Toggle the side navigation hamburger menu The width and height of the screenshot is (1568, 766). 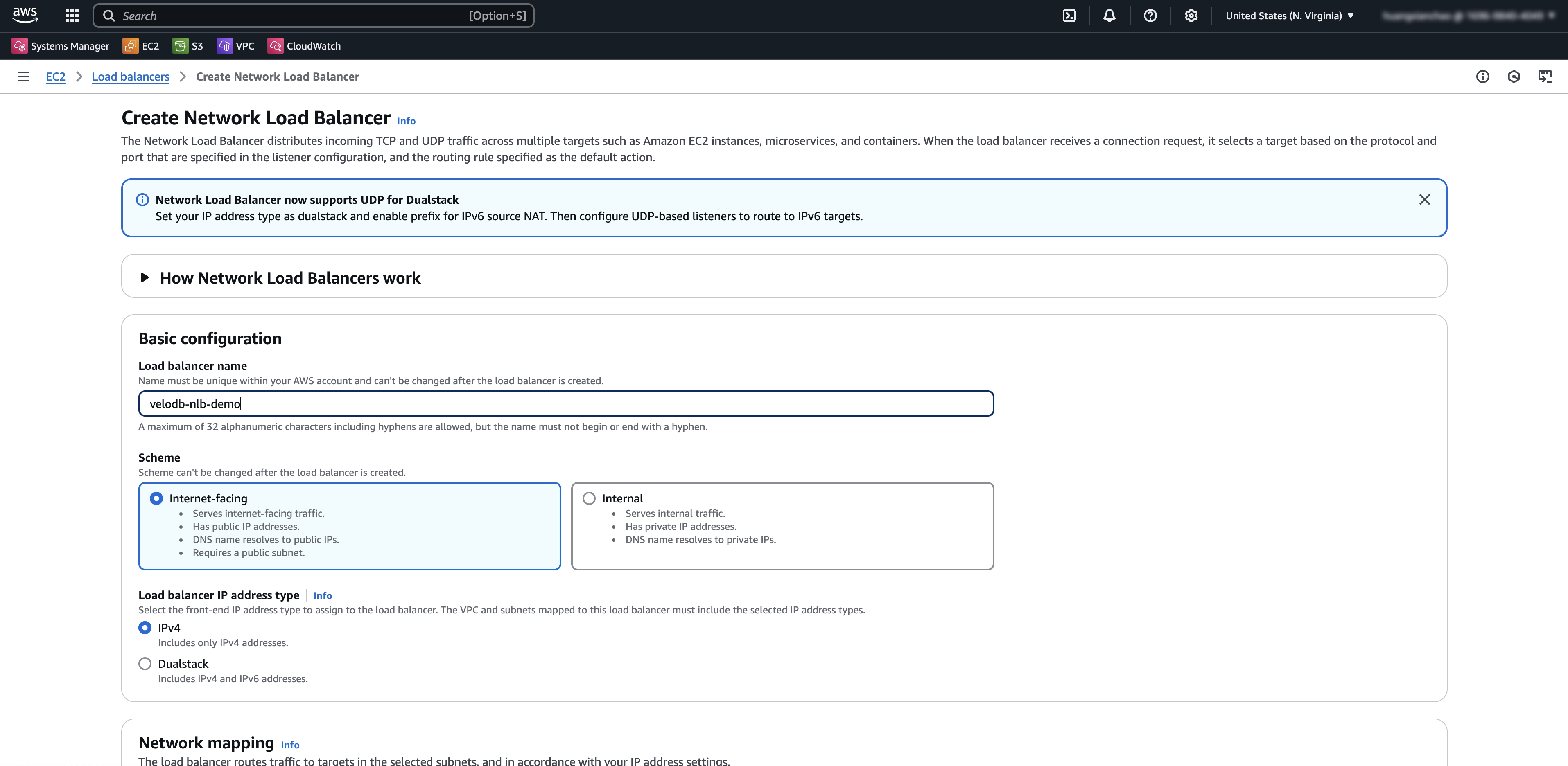click(24, 77)
